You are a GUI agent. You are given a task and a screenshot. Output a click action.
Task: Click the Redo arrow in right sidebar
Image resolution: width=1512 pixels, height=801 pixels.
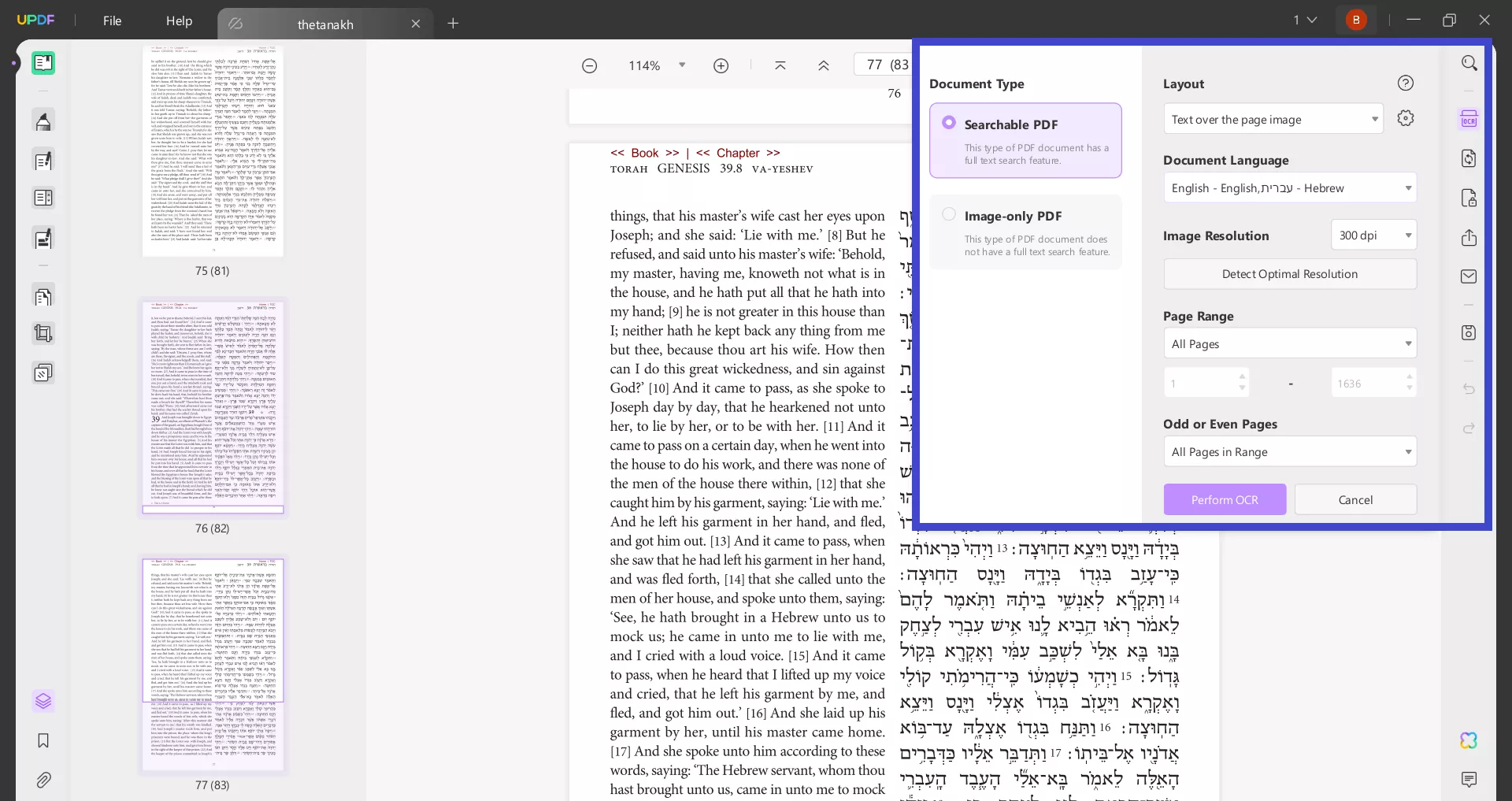(x=1469, y=428)
